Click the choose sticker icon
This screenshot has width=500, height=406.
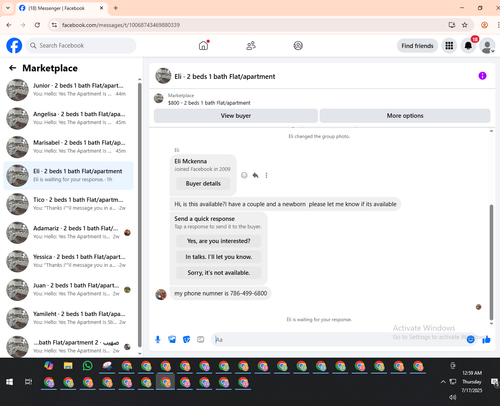click(x=186, y=339)
